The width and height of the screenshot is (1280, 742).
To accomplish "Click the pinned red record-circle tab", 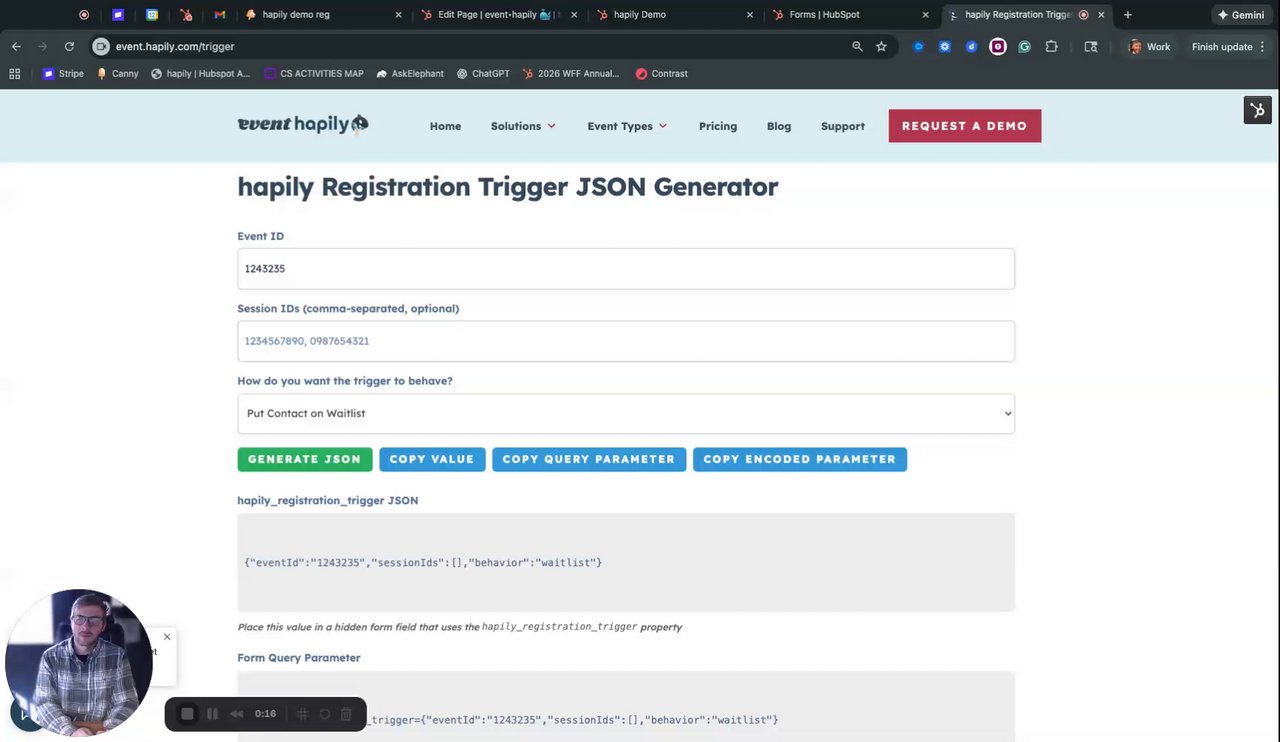I will (84, 15).
